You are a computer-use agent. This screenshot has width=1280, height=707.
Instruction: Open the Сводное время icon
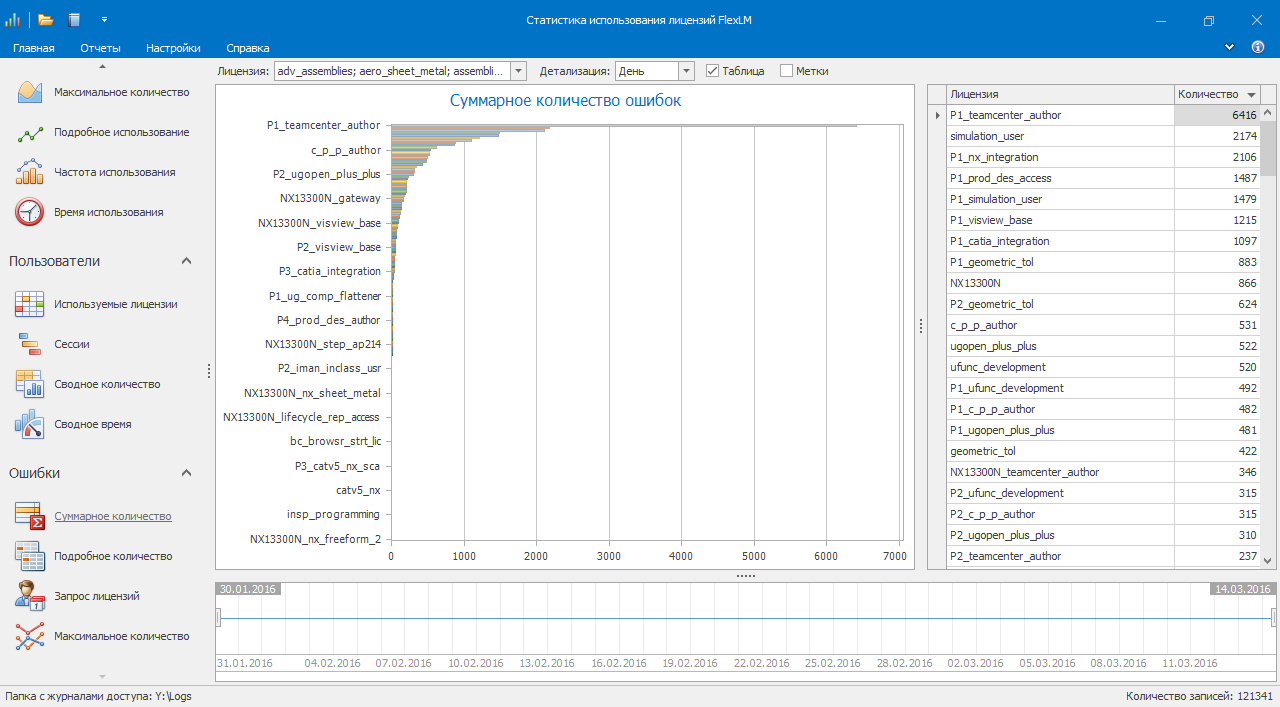(x=30, y=424)
